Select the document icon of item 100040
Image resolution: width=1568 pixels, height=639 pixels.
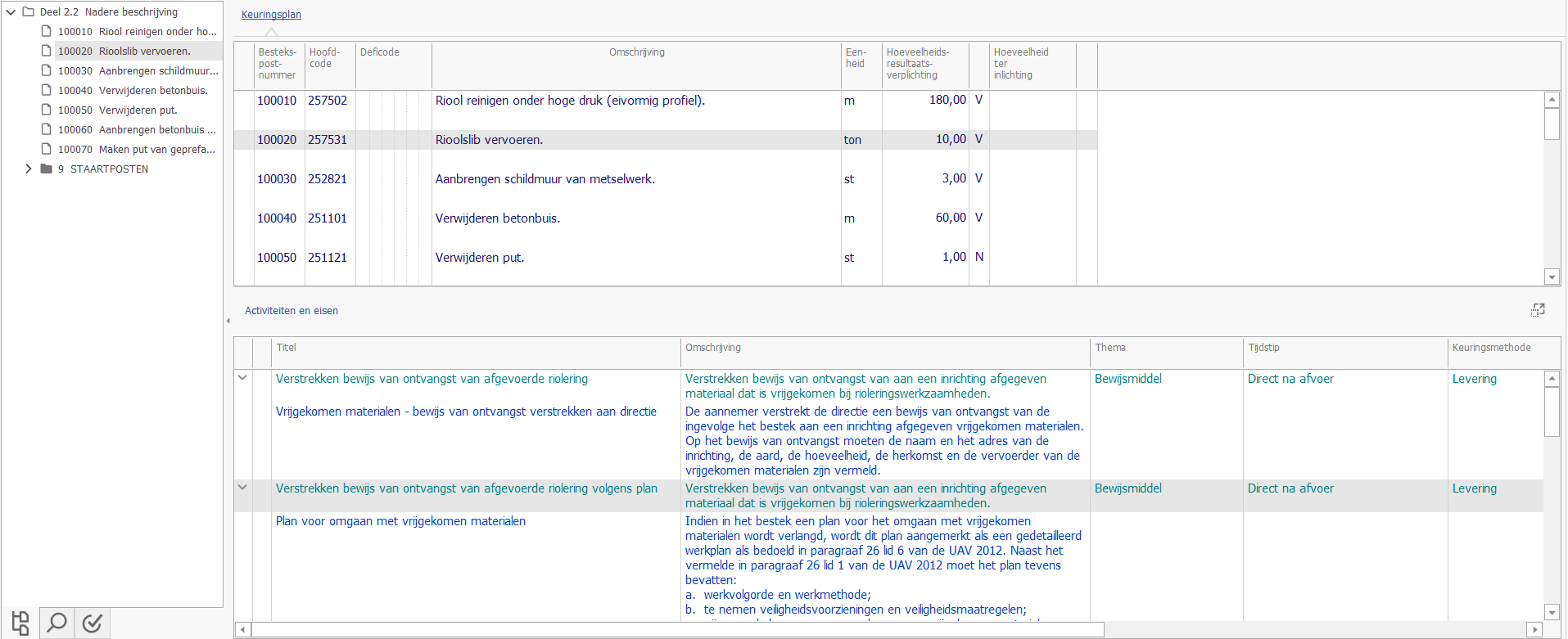point(47,90)
